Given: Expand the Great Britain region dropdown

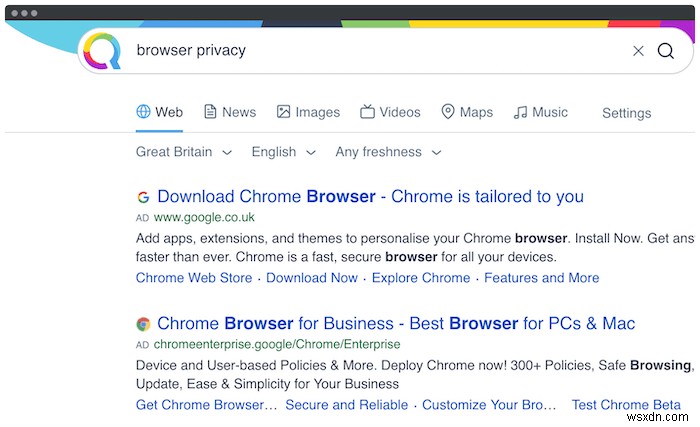Looking at the screenshot, I should tap(184, 152).
